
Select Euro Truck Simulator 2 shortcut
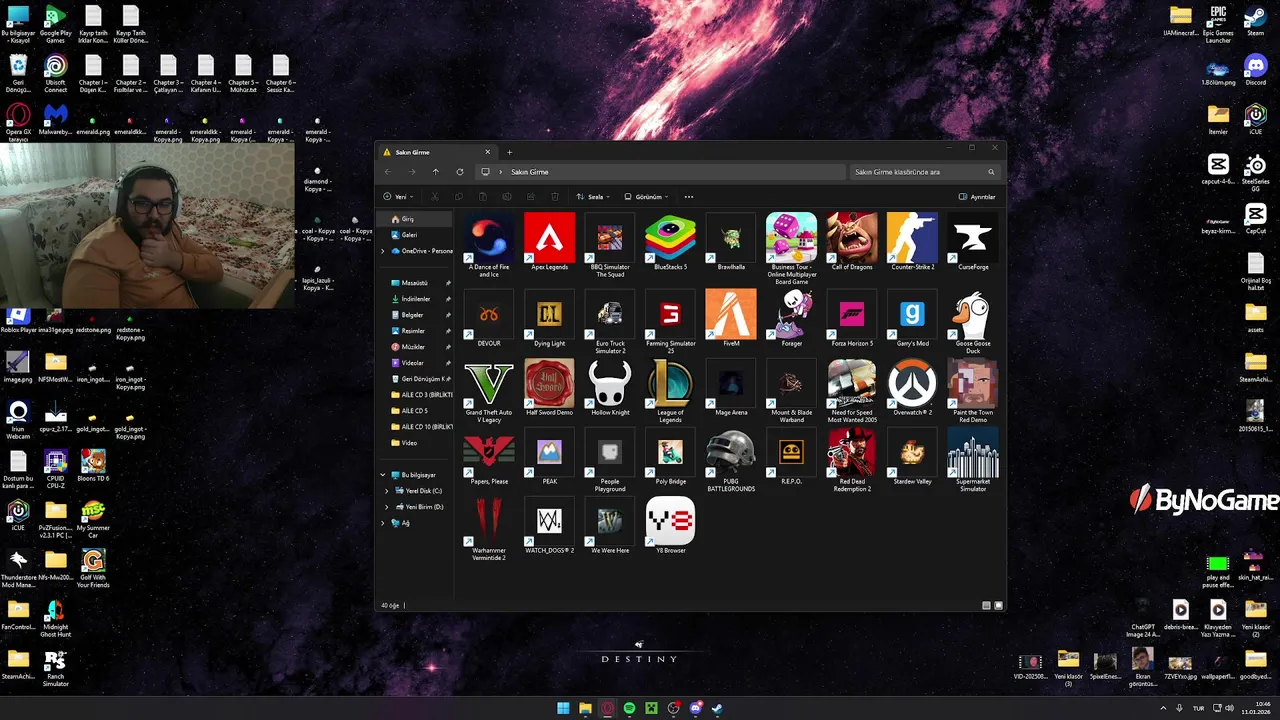(x=610, y=321)
